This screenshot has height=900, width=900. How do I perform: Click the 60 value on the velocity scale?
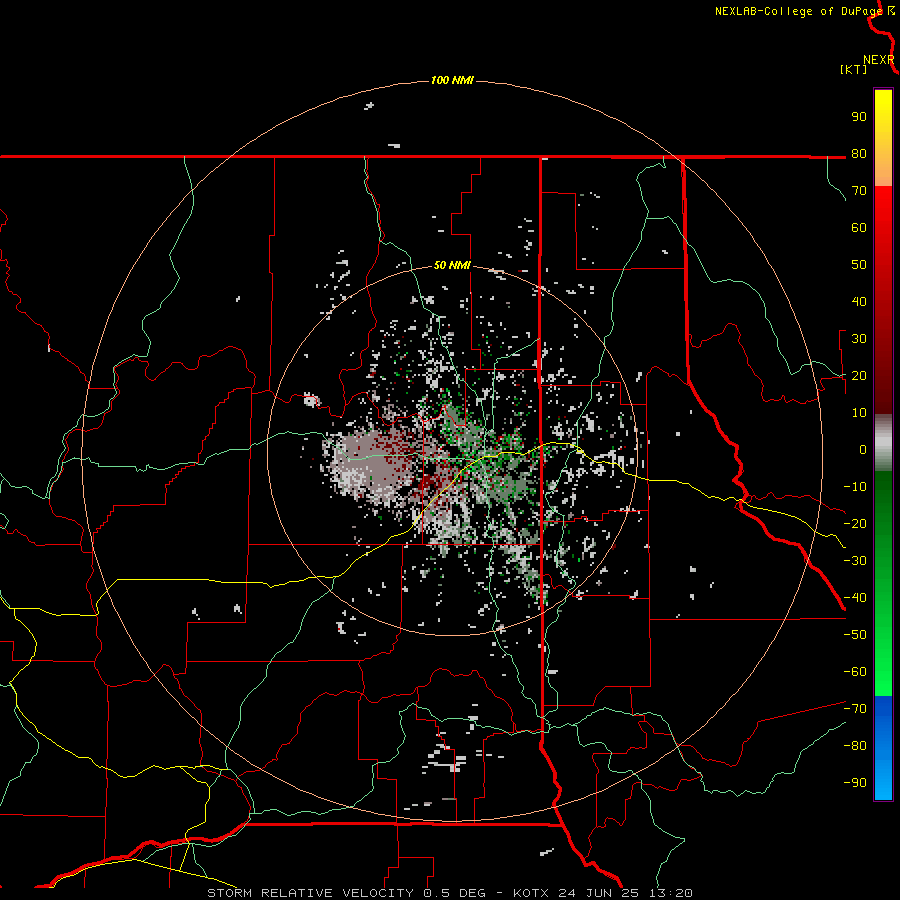[859, 227]
